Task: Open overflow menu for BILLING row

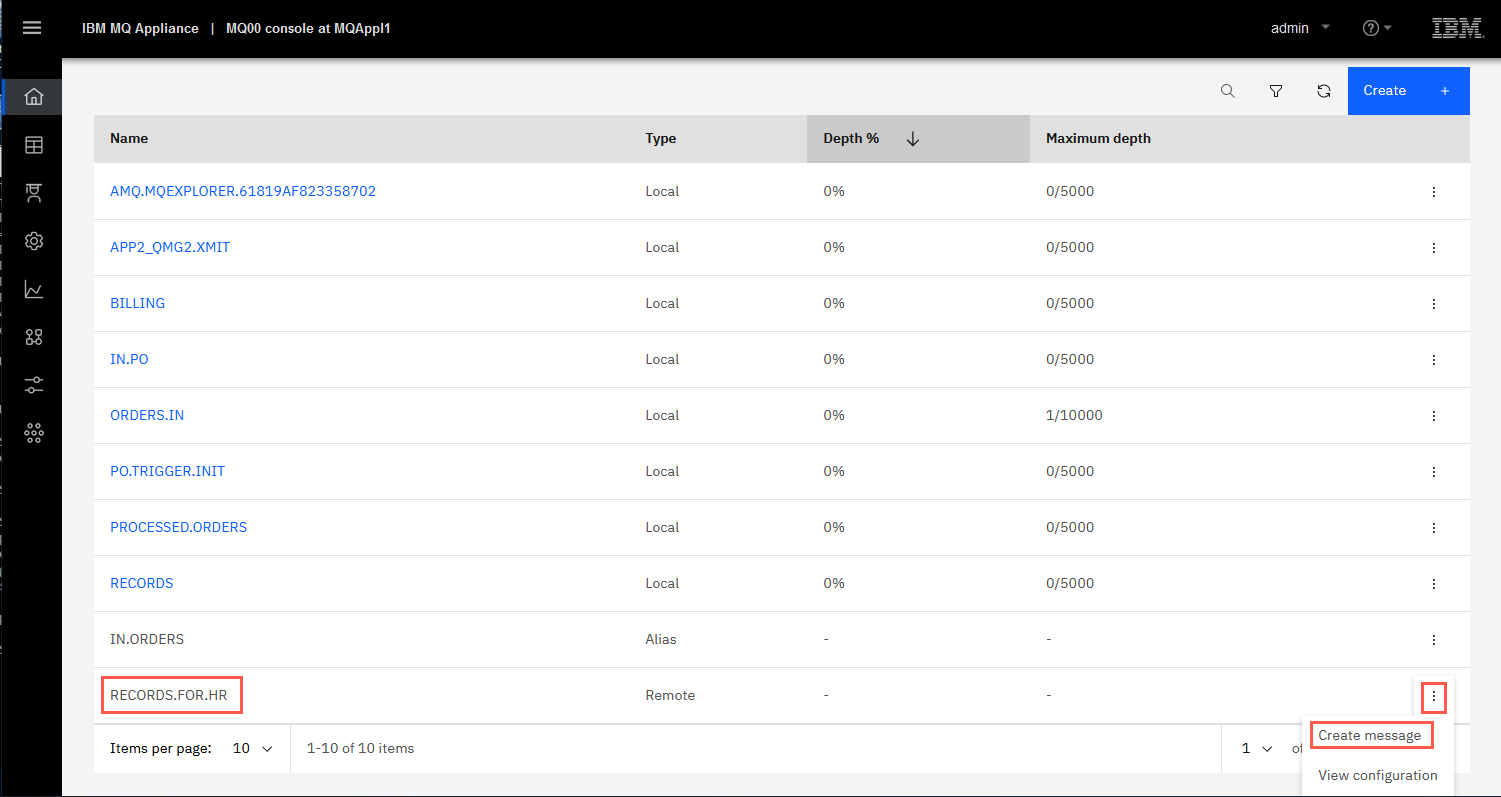Action: tap(1434, 303)
